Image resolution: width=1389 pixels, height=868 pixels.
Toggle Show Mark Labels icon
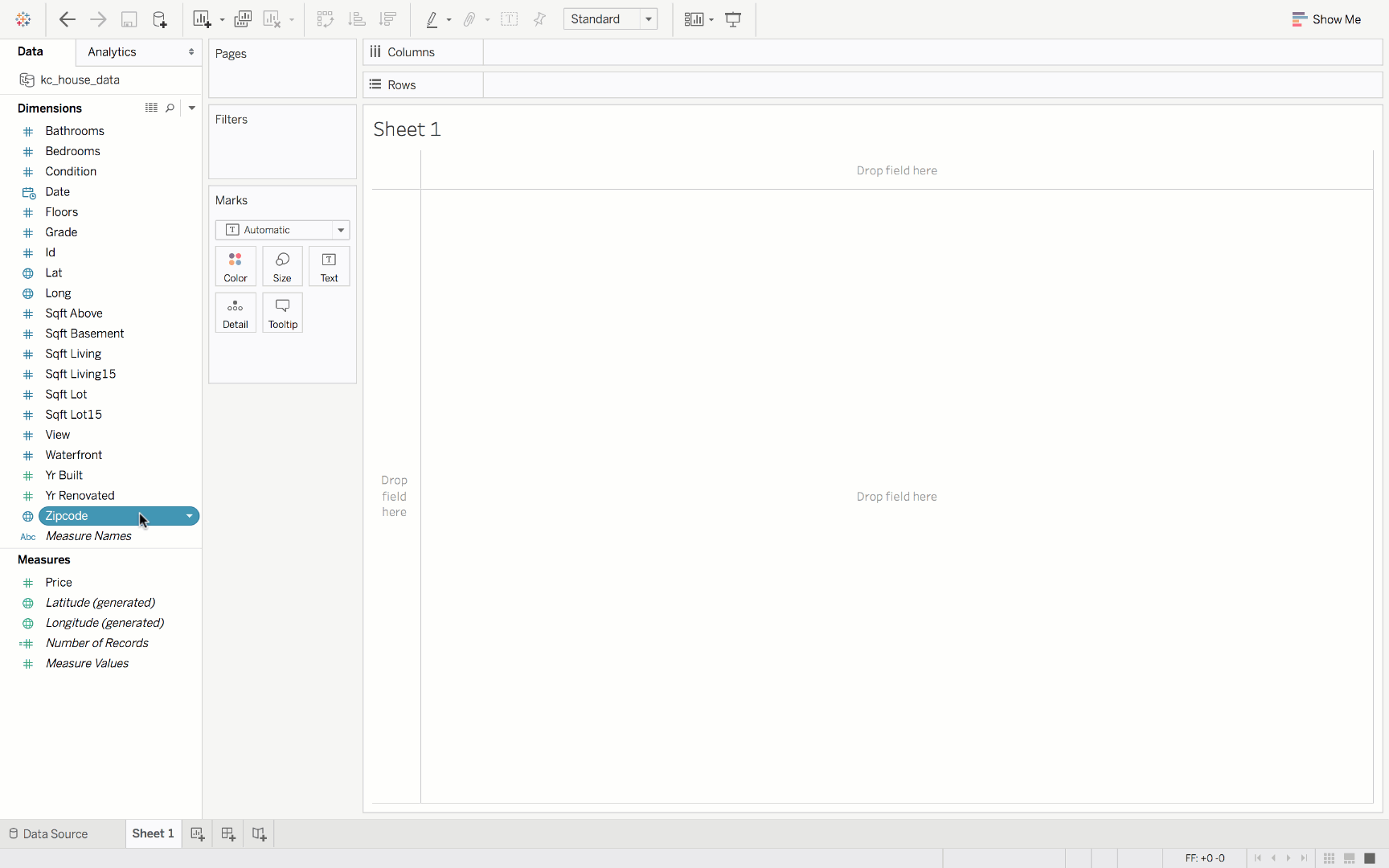point(510,19)
